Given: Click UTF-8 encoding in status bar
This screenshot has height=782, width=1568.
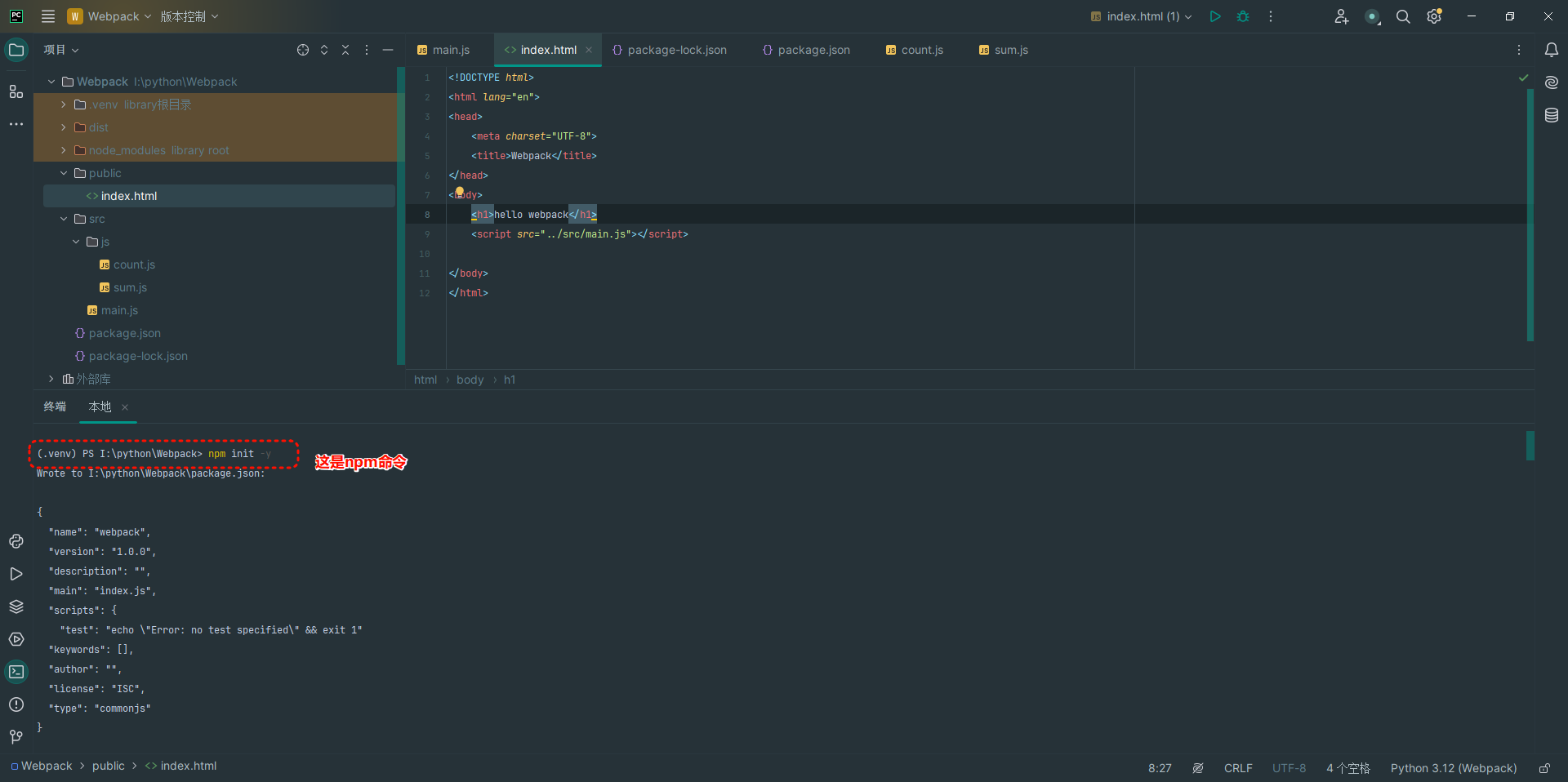Looking at the screenshot, I should [1289, 768].
